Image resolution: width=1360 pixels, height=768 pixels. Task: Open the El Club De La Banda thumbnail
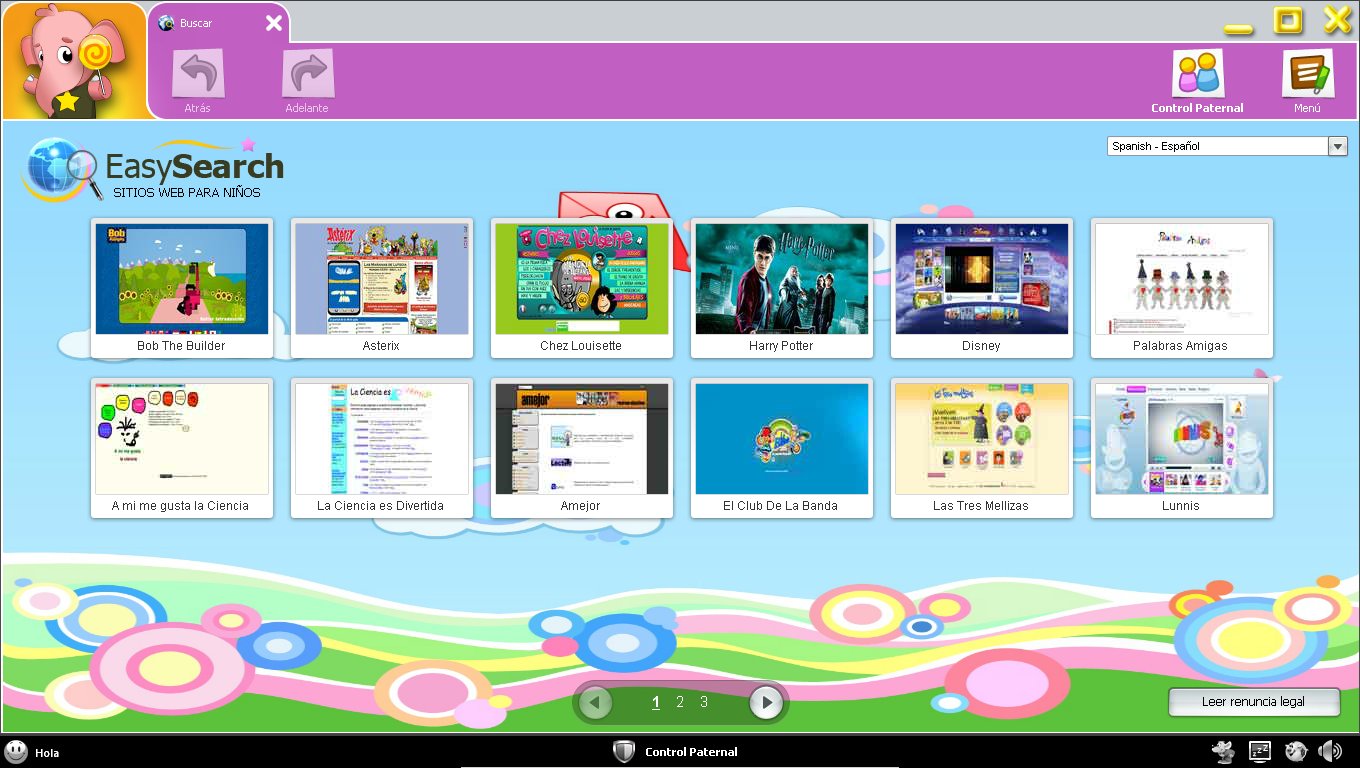coord(782,448)
